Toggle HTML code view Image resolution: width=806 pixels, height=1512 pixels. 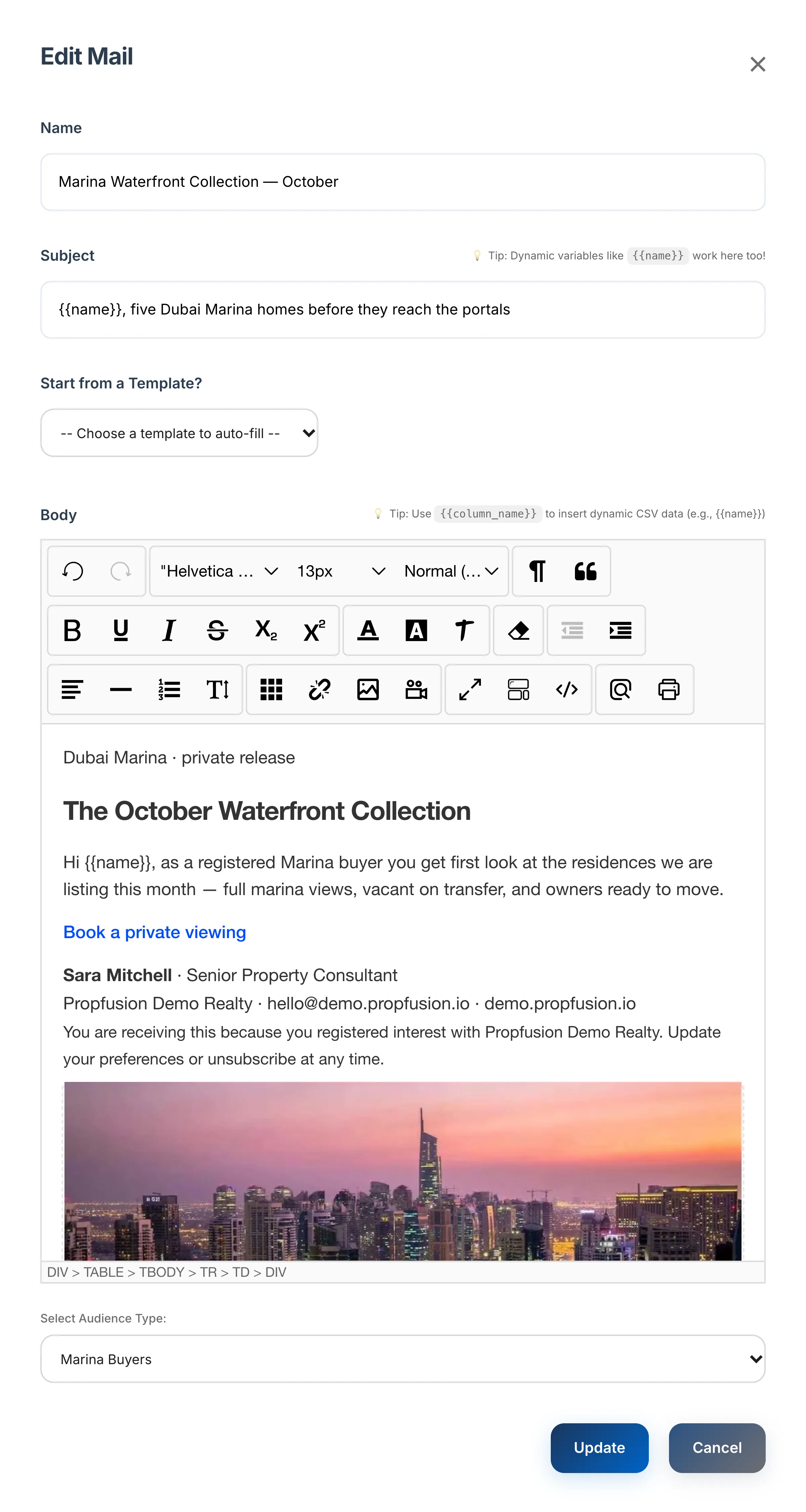567,689
